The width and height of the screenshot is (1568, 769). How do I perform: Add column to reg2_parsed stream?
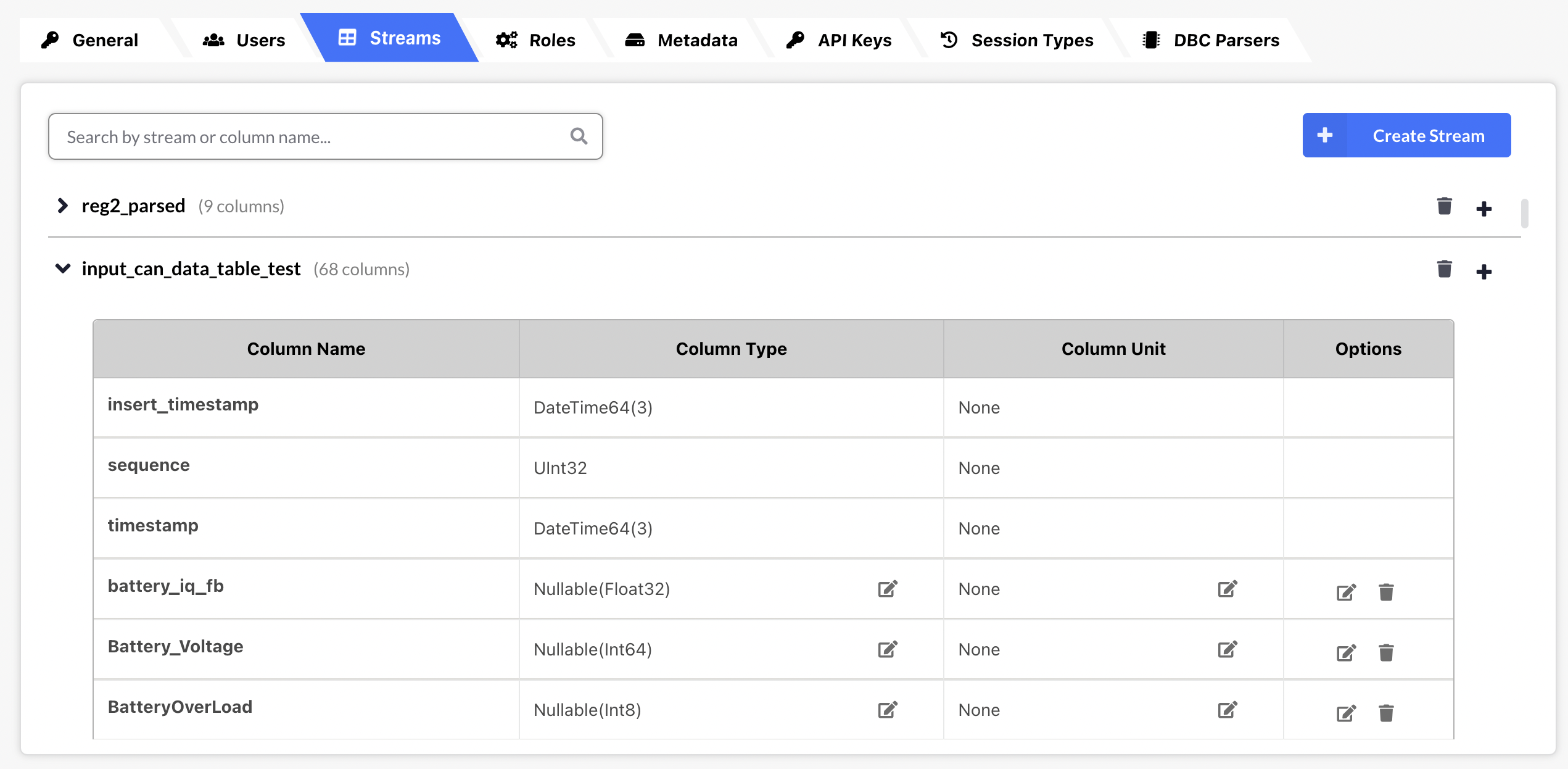(x=1483, y=209)
